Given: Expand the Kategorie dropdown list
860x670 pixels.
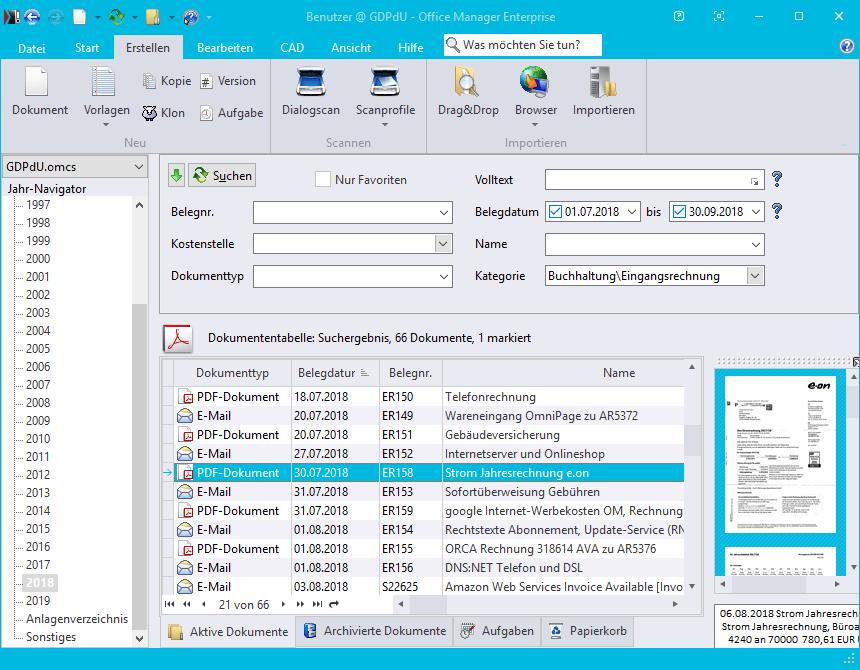Looking at the screenshot, I should [755, 276].
